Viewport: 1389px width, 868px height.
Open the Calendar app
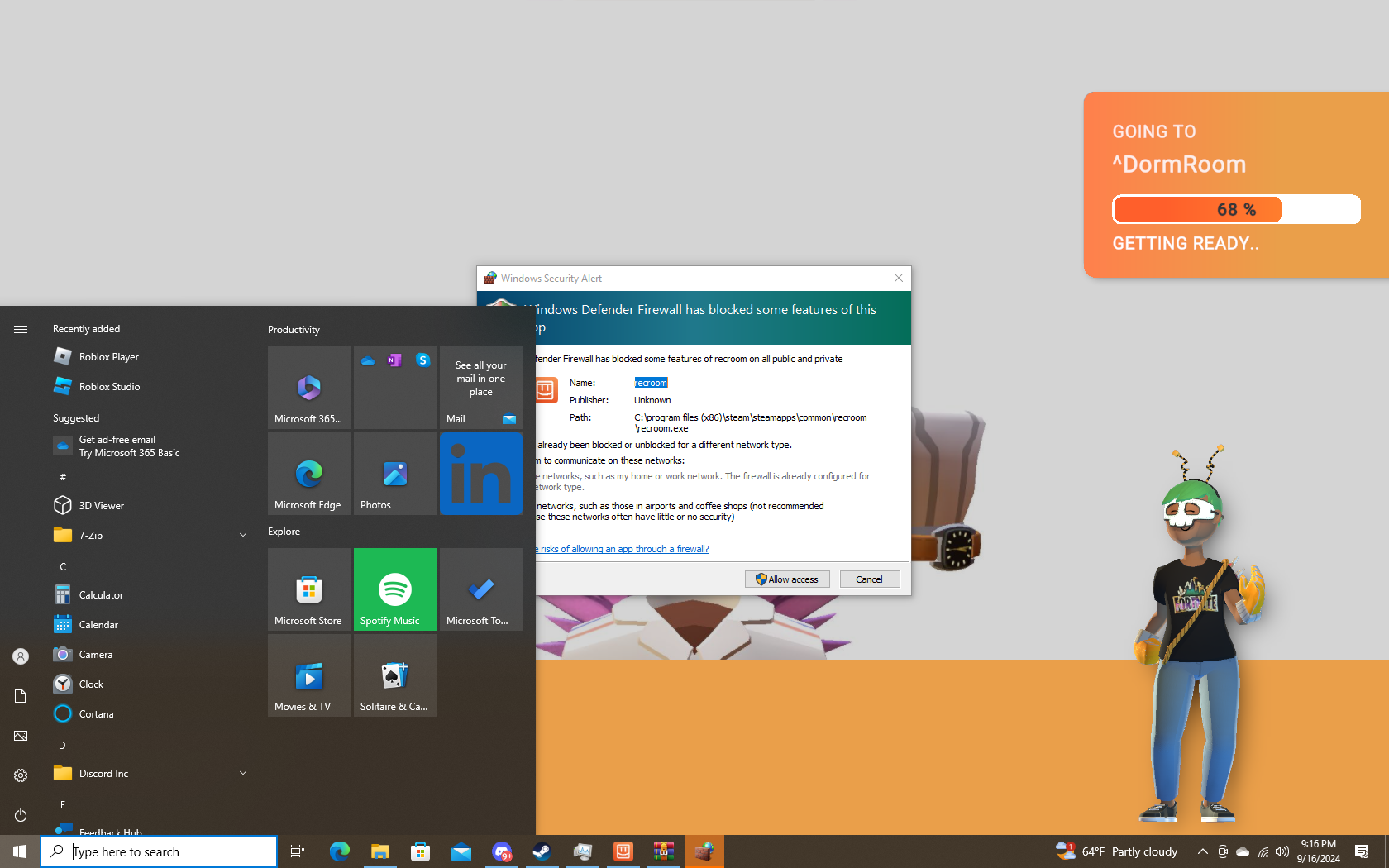(149, 624)
